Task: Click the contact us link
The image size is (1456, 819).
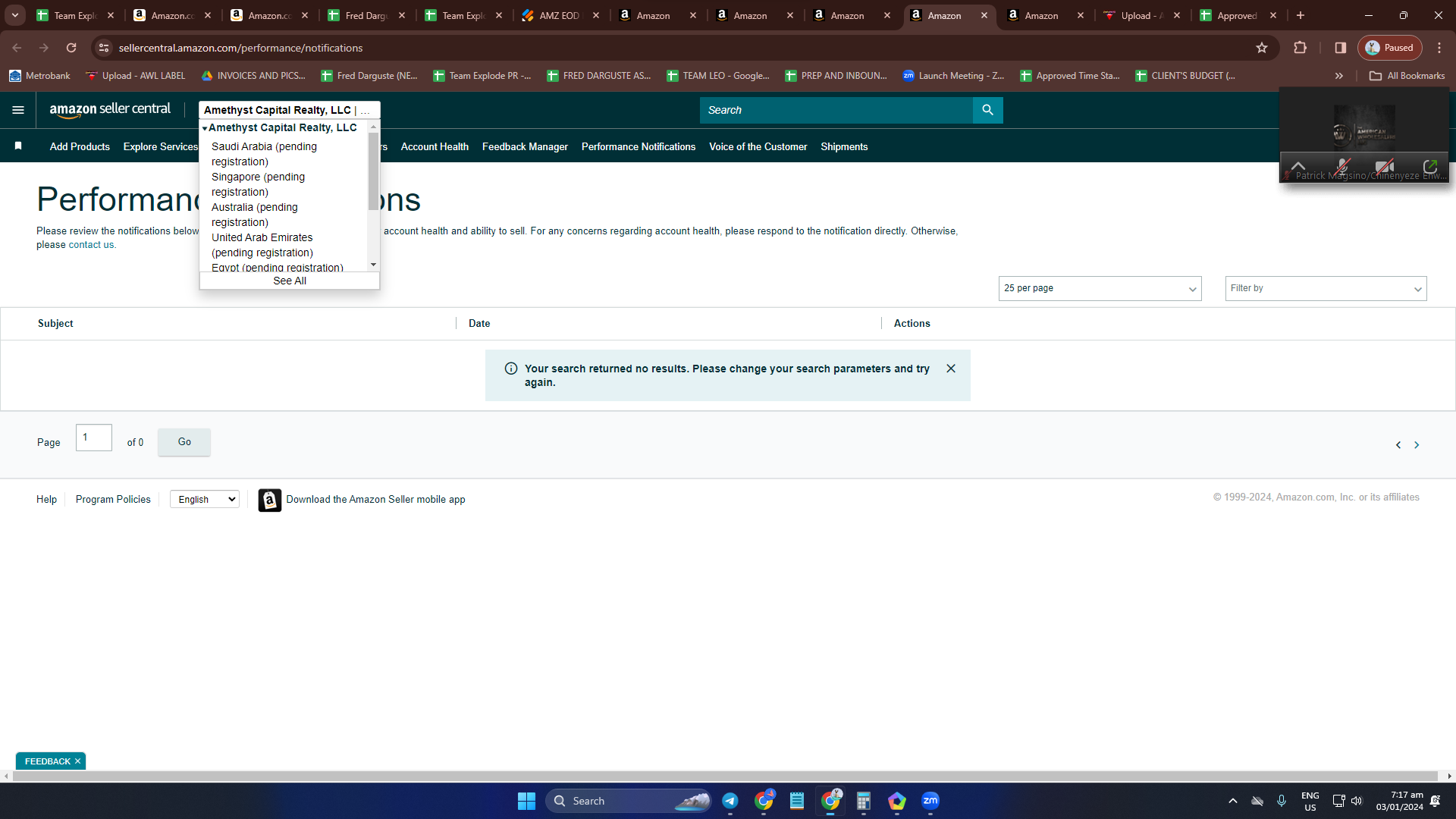Action: 91,245
